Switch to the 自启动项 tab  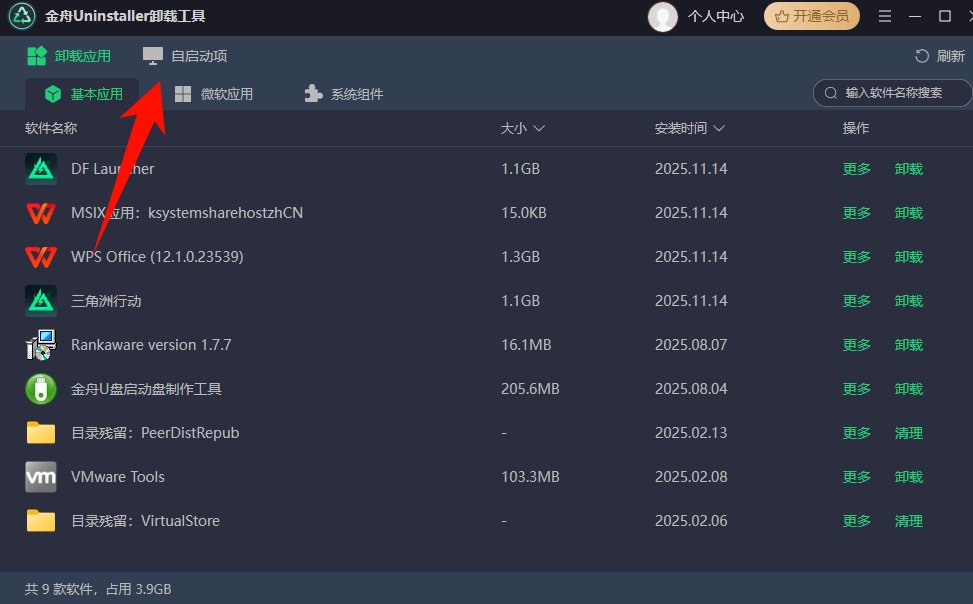[x=188, y=56]
